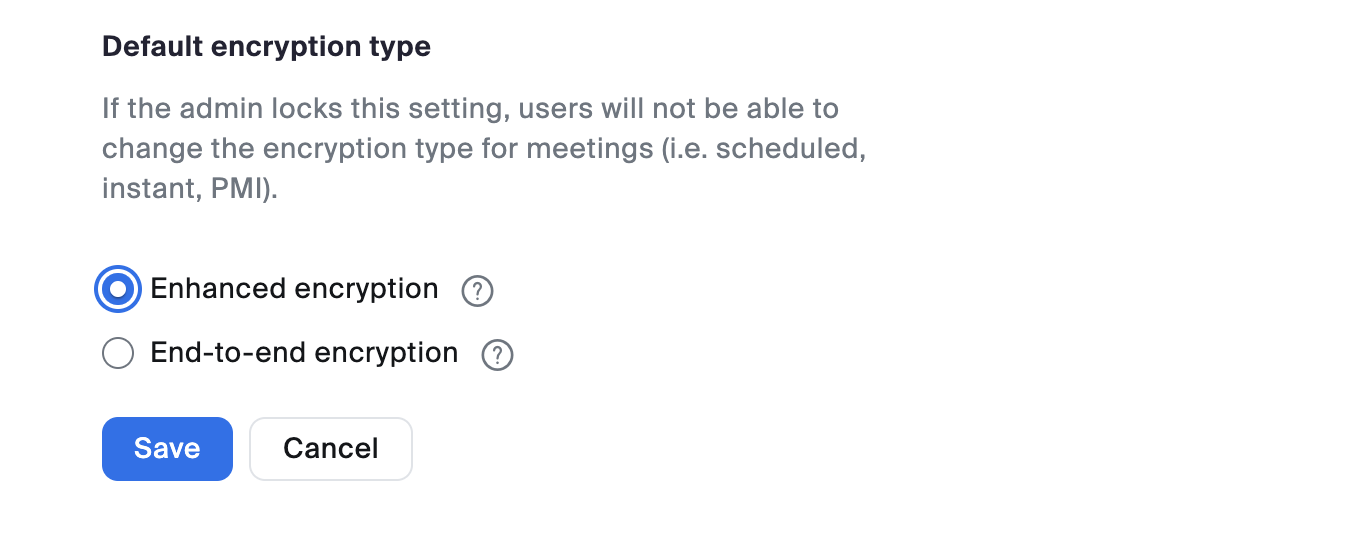The image size is (1348, 548).
Task: Open help tooltip for Enhanced encryption
Action: coord(477,291)
